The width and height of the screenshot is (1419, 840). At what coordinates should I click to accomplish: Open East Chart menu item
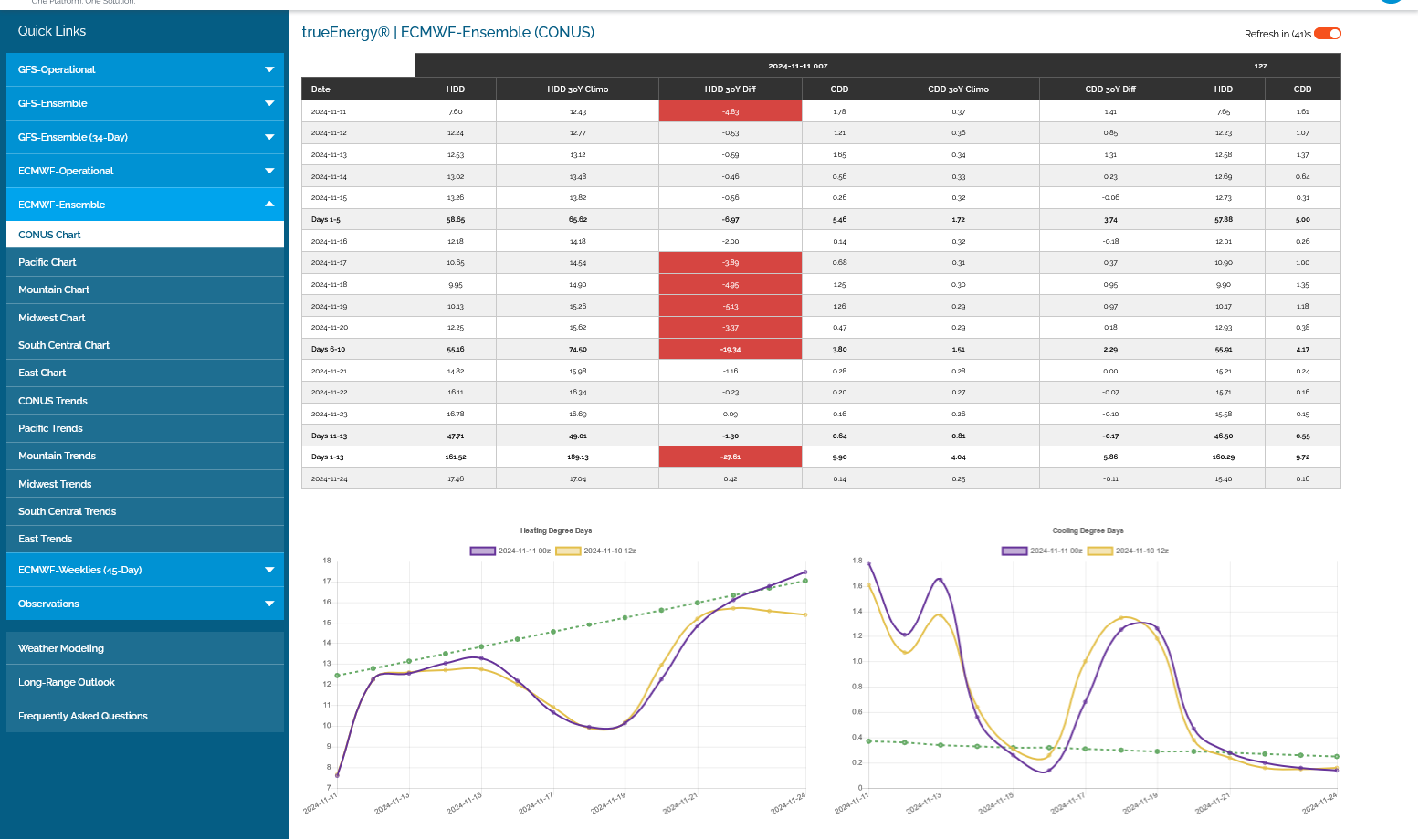tap(145, 373)
